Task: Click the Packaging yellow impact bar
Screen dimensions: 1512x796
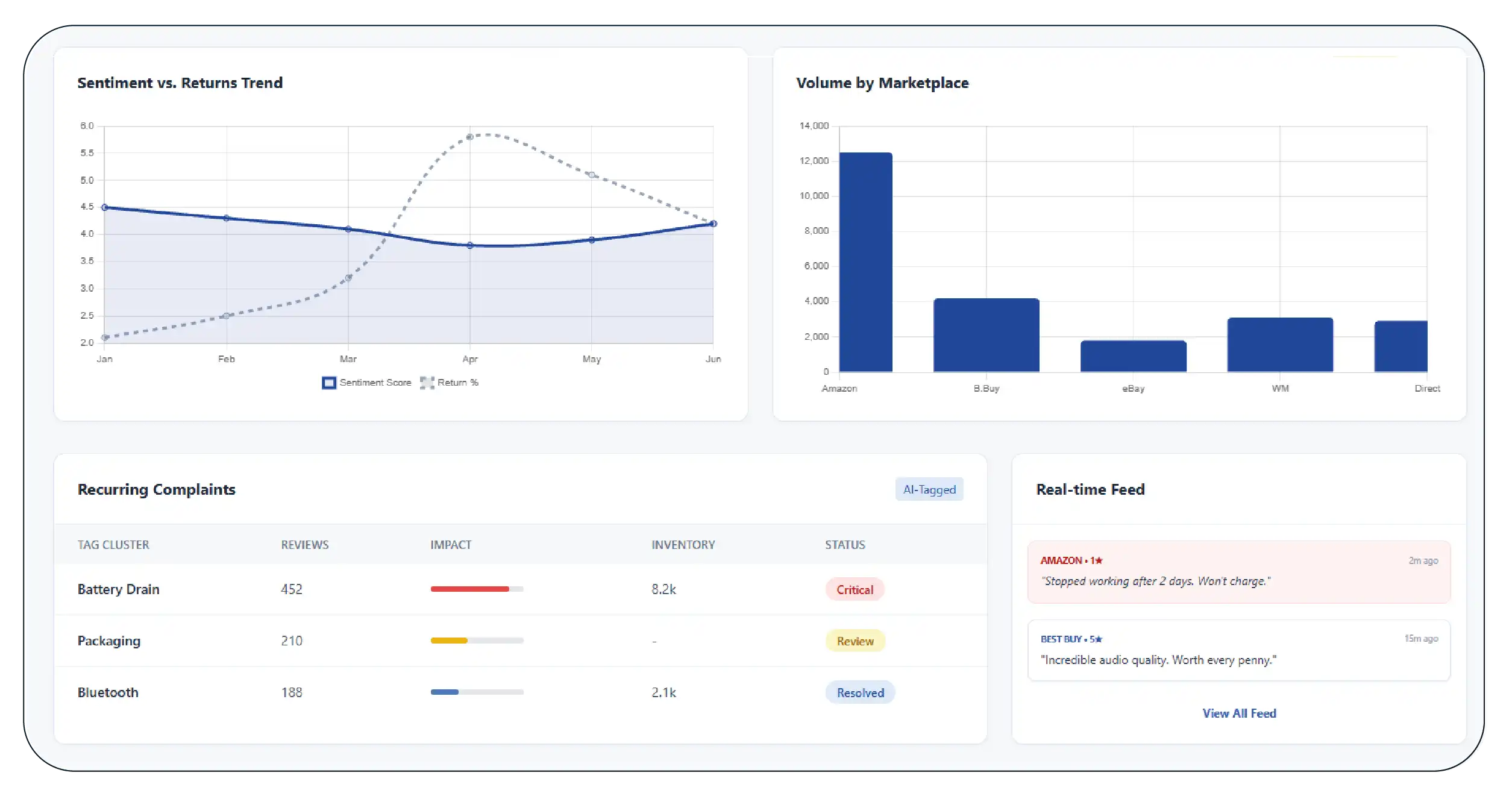Action: point(449,641)
